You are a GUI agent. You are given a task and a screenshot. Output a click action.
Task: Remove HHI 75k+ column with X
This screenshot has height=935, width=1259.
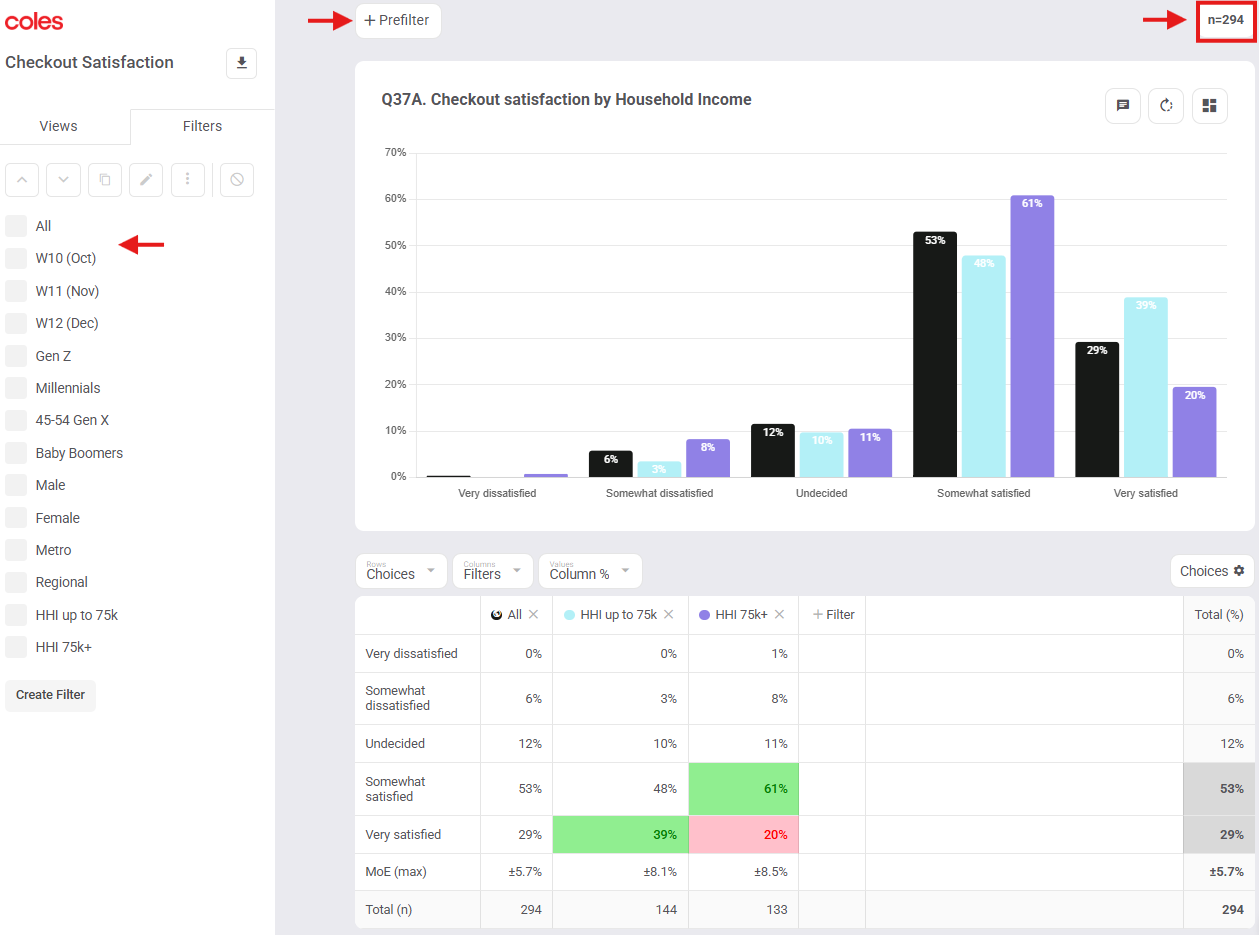780,615
